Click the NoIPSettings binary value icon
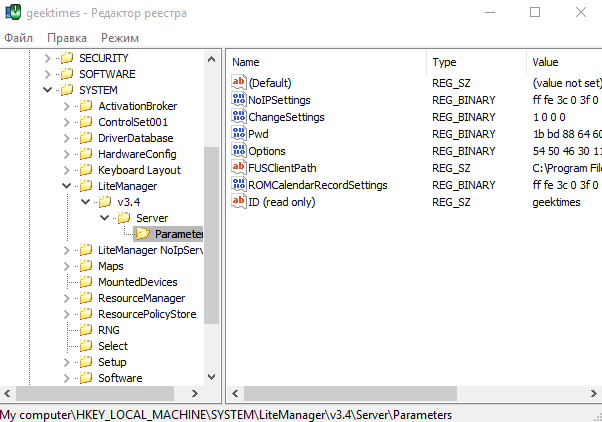The image size is (602, 422). tap(238, 99)
